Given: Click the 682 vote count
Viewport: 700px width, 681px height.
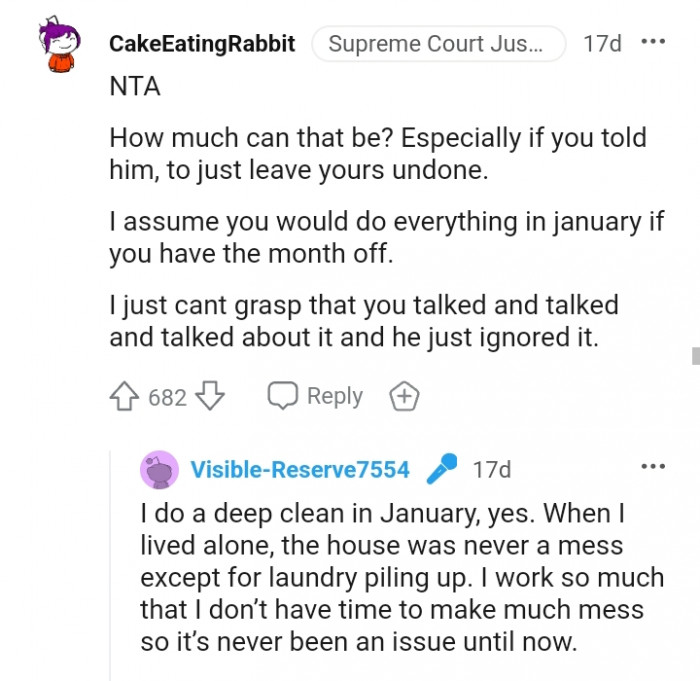Looking at the screenshot, I should [167, 398].
